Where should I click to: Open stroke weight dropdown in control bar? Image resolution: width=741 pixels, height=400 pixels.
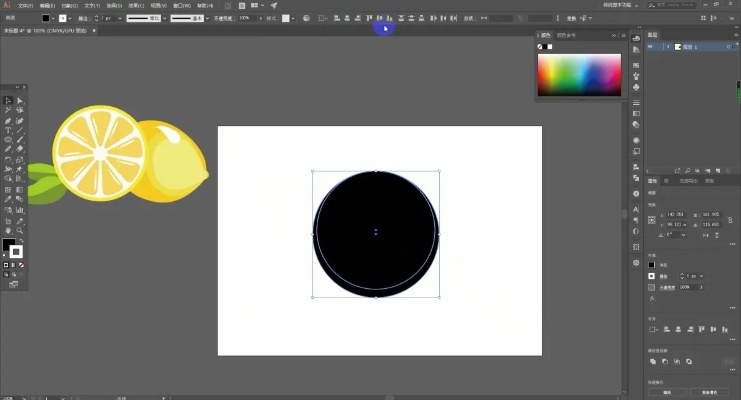pyautogui.click(x=120, y=18)
